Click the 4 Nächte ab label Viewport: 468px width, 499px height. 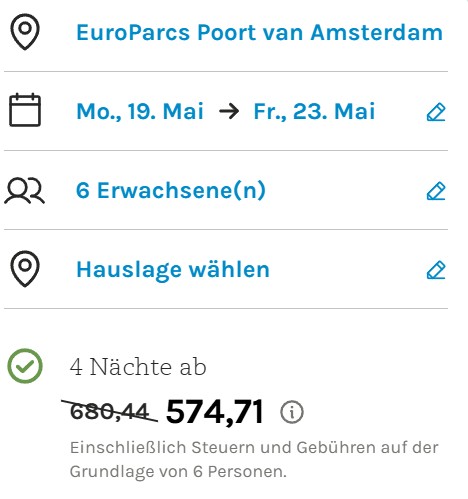pyautogui.click(x=138, y=367)
